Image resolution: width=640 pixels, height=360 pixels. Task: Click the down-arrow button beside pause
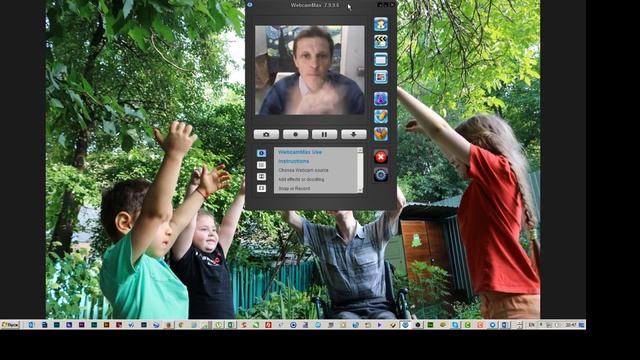coord(354,134)
